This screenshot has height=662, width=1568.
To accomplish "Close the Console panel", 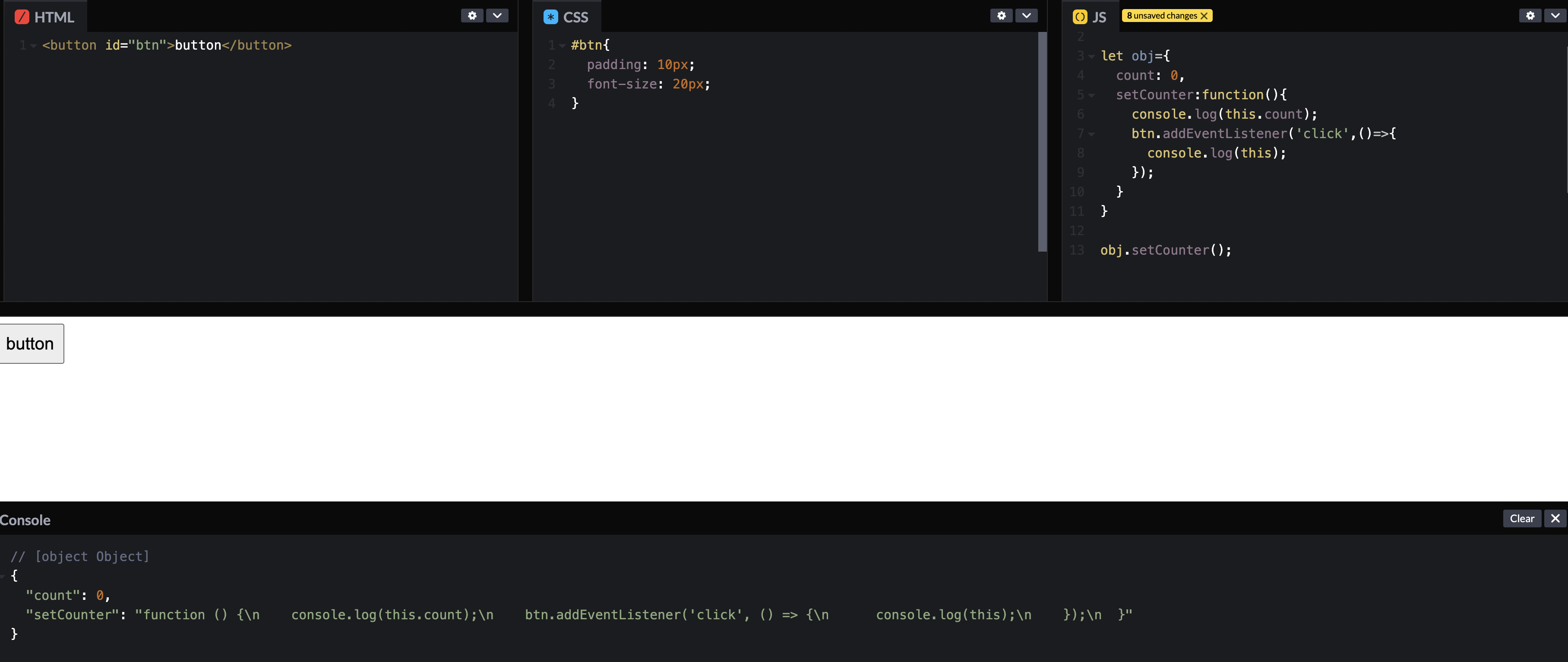I will (x=1555, y=518).
